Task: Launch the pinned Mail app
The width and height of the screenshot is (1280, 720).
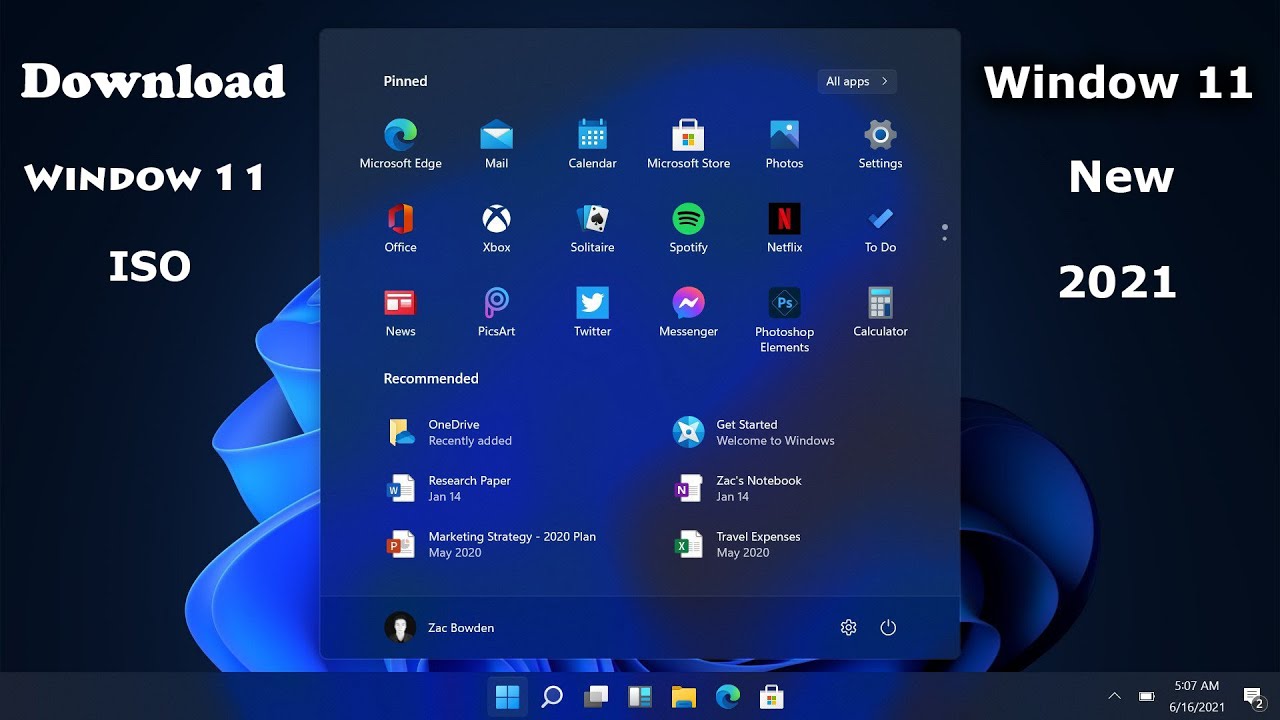Action: [496, 144]
